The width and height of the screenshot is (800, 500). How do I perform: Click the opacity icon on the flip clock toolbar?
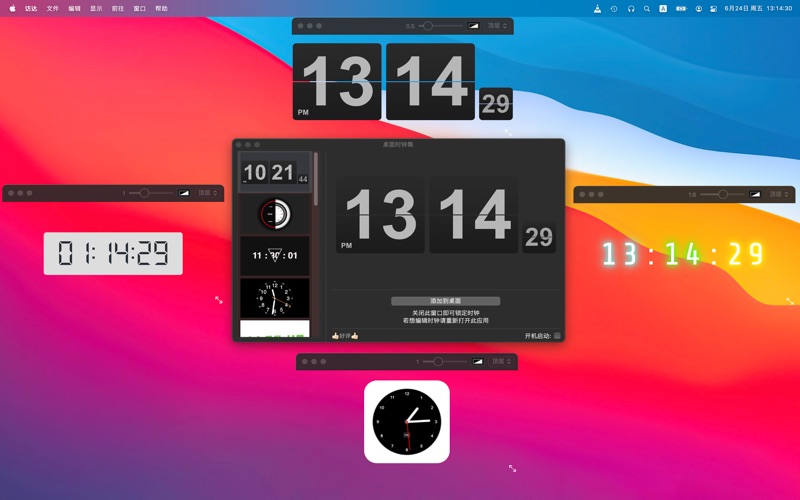(473, 26)
